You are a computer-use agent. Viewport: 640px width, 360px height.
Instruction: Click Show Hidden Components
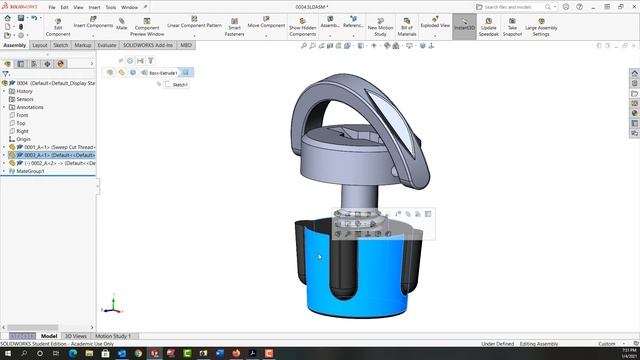coord(302,27)
